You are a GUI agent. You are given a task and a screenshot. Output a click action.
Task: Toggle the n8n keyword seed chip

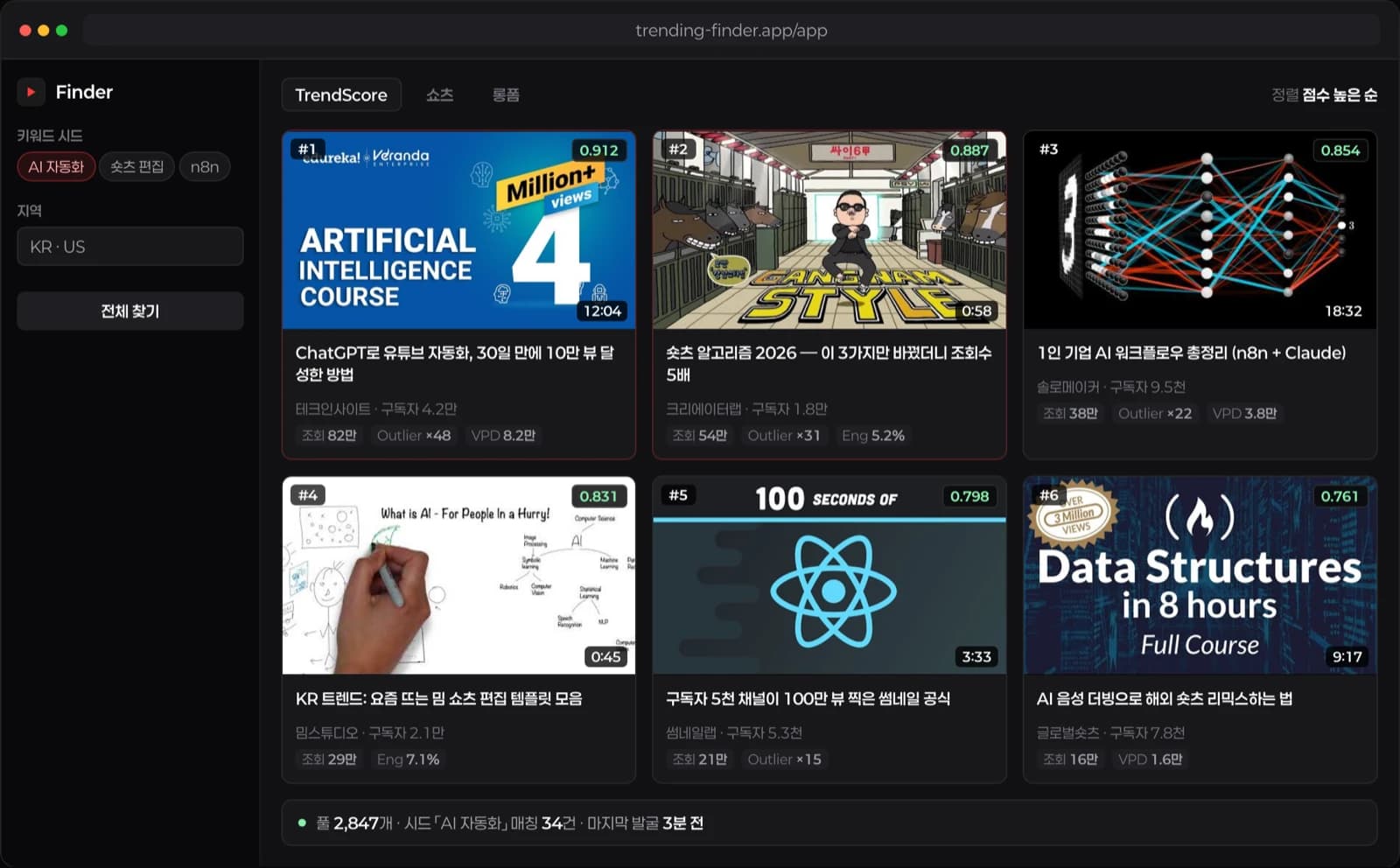(205, 166)
